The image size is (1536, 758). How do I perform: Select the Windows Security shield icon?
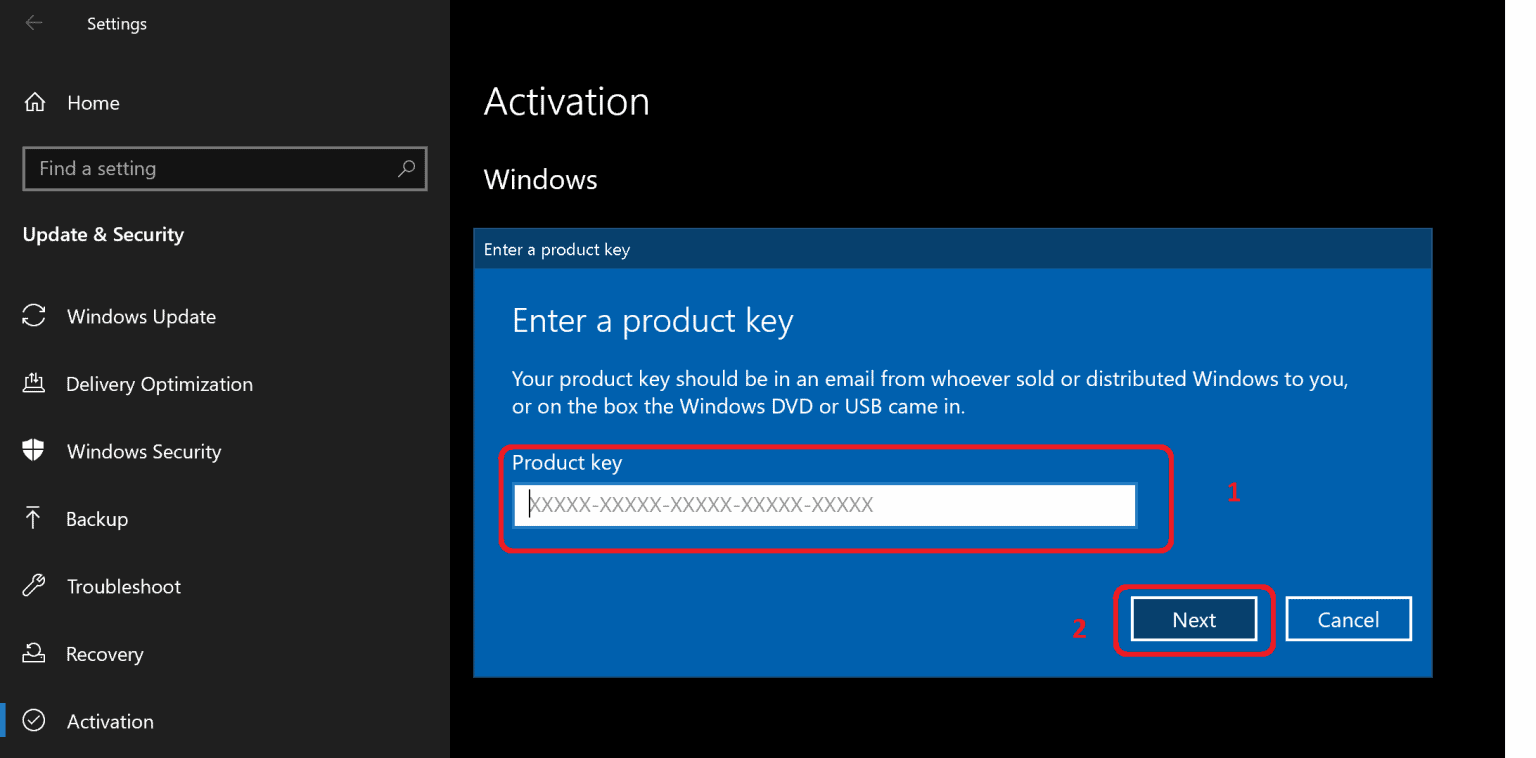[x=33, y=451]
